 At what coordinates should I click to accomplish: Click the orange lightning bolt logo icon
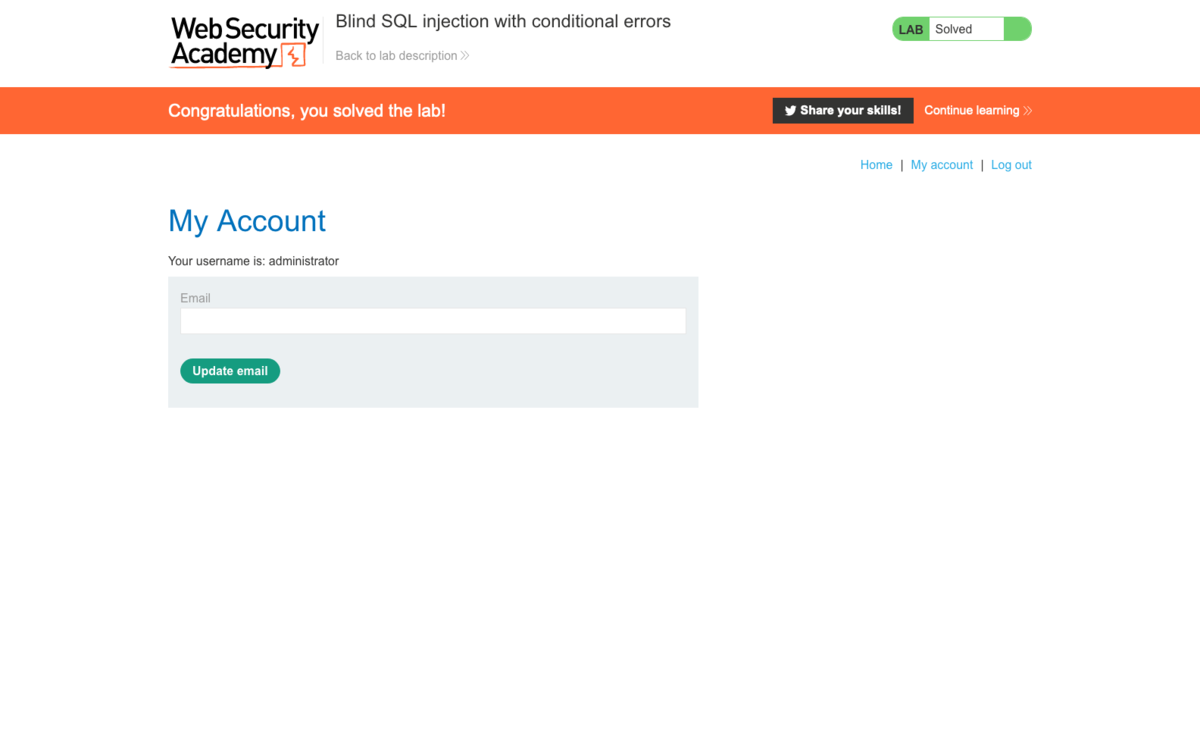(x=294, y=55)
